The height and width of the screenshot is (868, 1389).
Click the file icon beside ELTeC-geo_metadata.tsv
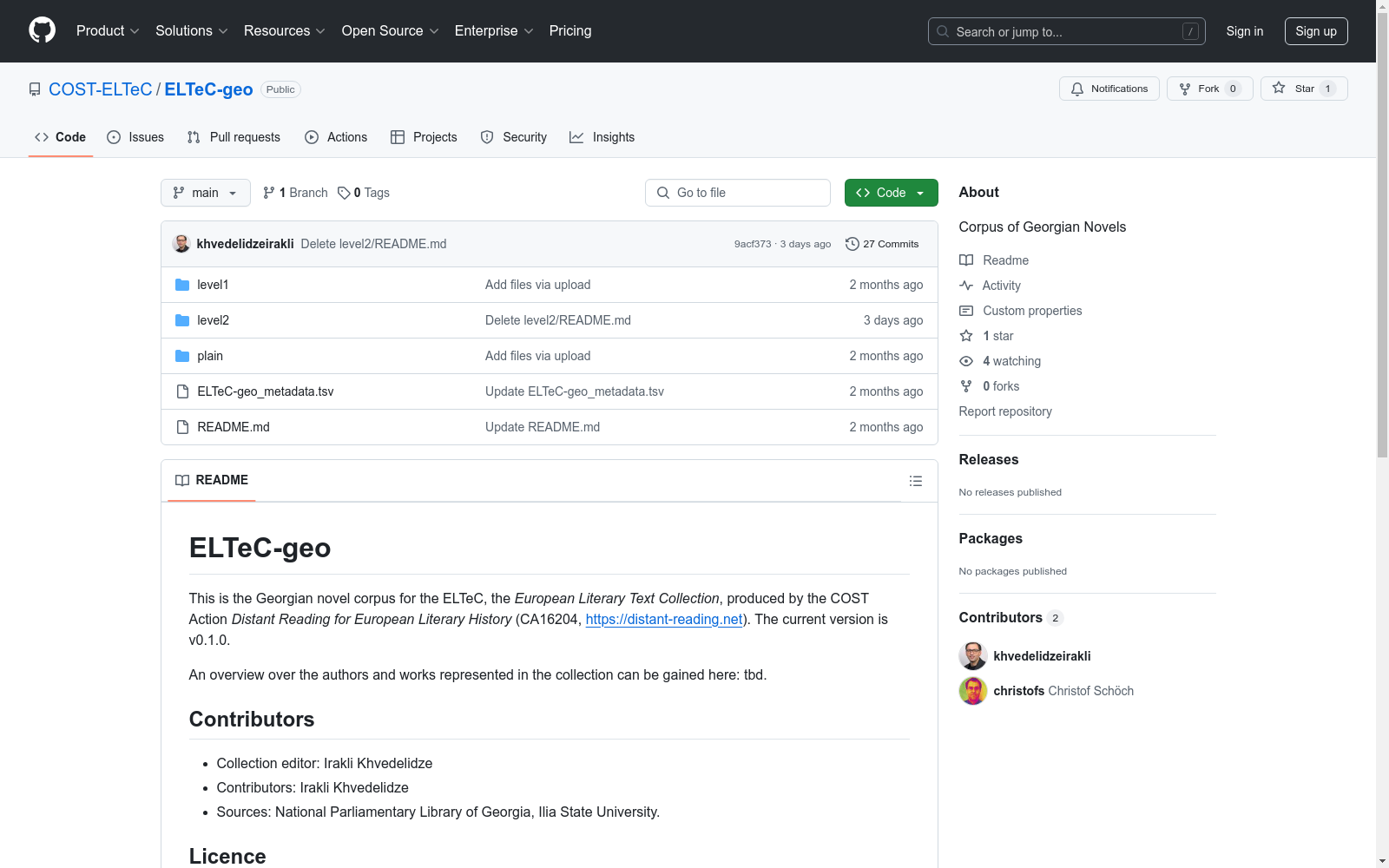coord(182,391)
